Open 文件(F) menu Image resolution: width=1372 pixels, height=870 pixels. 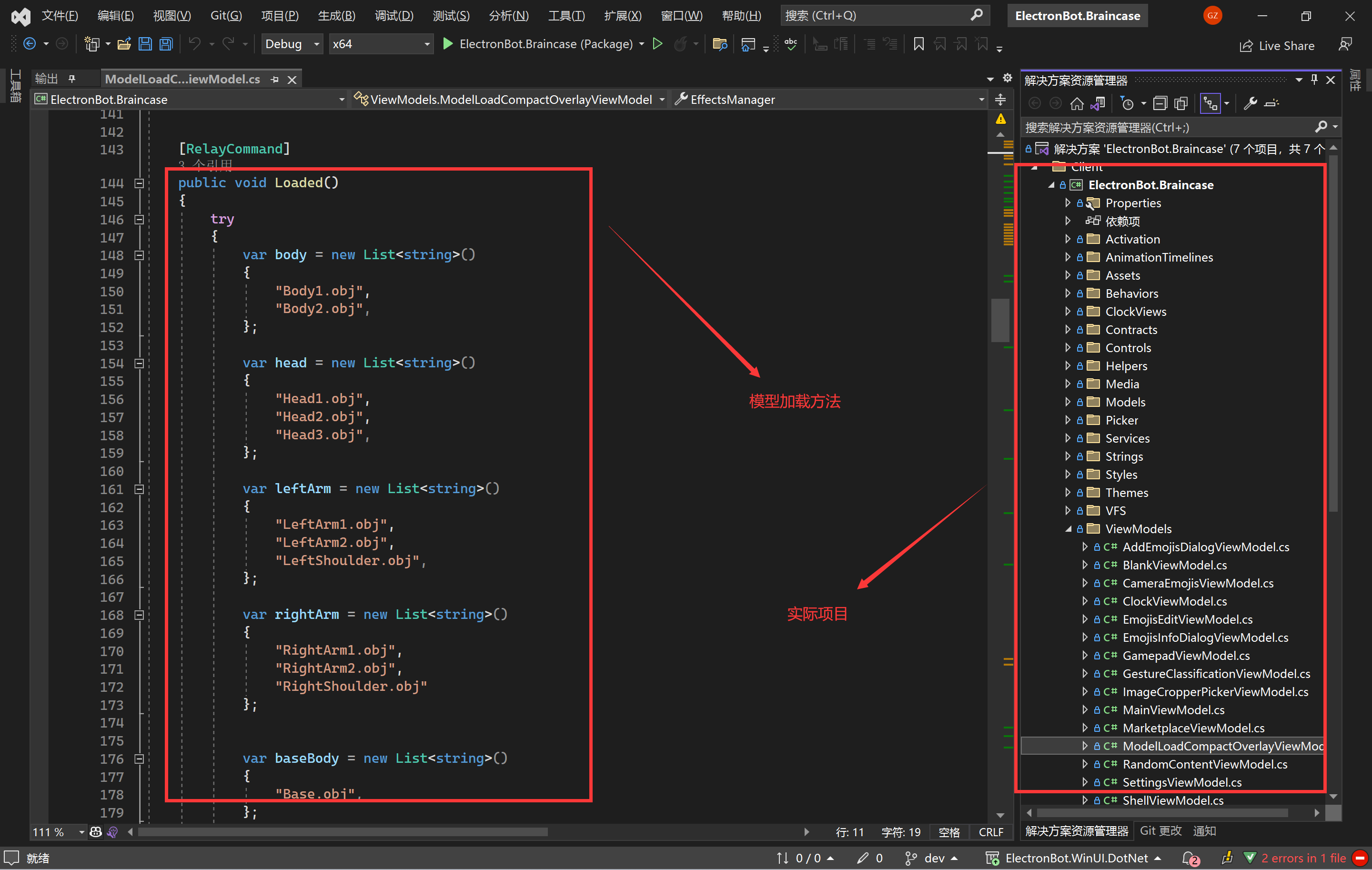[x=60, y=15]
